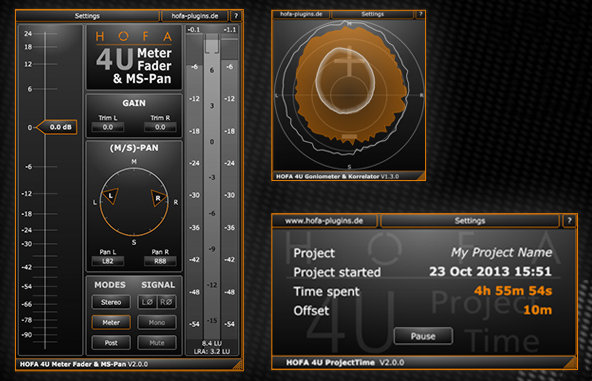Image resolution: width=592 pixels, height=381 pixels.
Task: Open Settings in Goniometer plugin
Action: click(372, 14)
